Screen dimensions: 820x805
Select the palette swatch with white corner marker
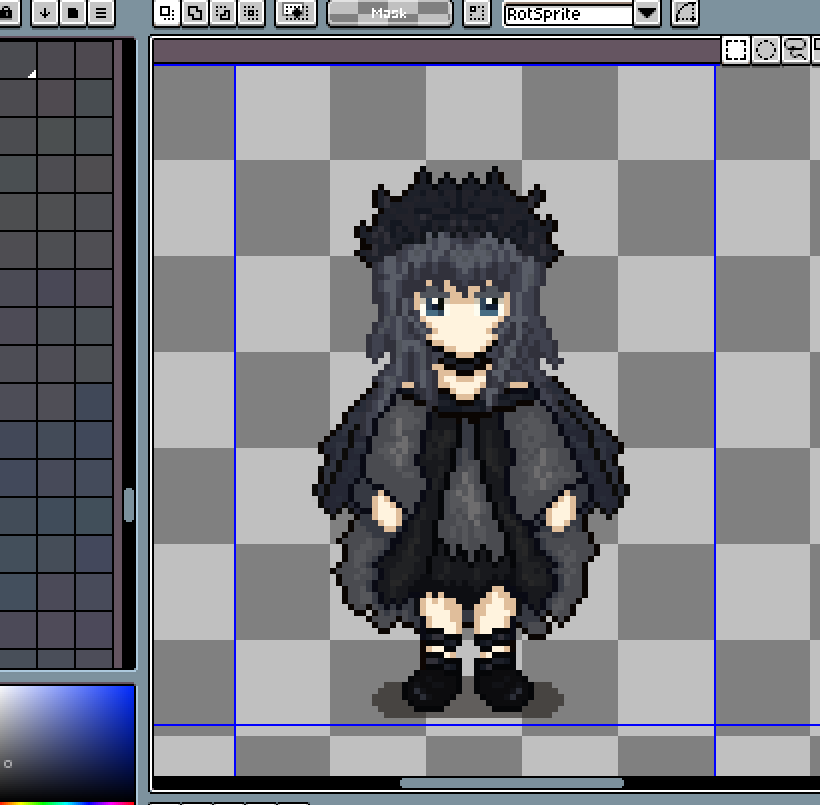[18, 60]
